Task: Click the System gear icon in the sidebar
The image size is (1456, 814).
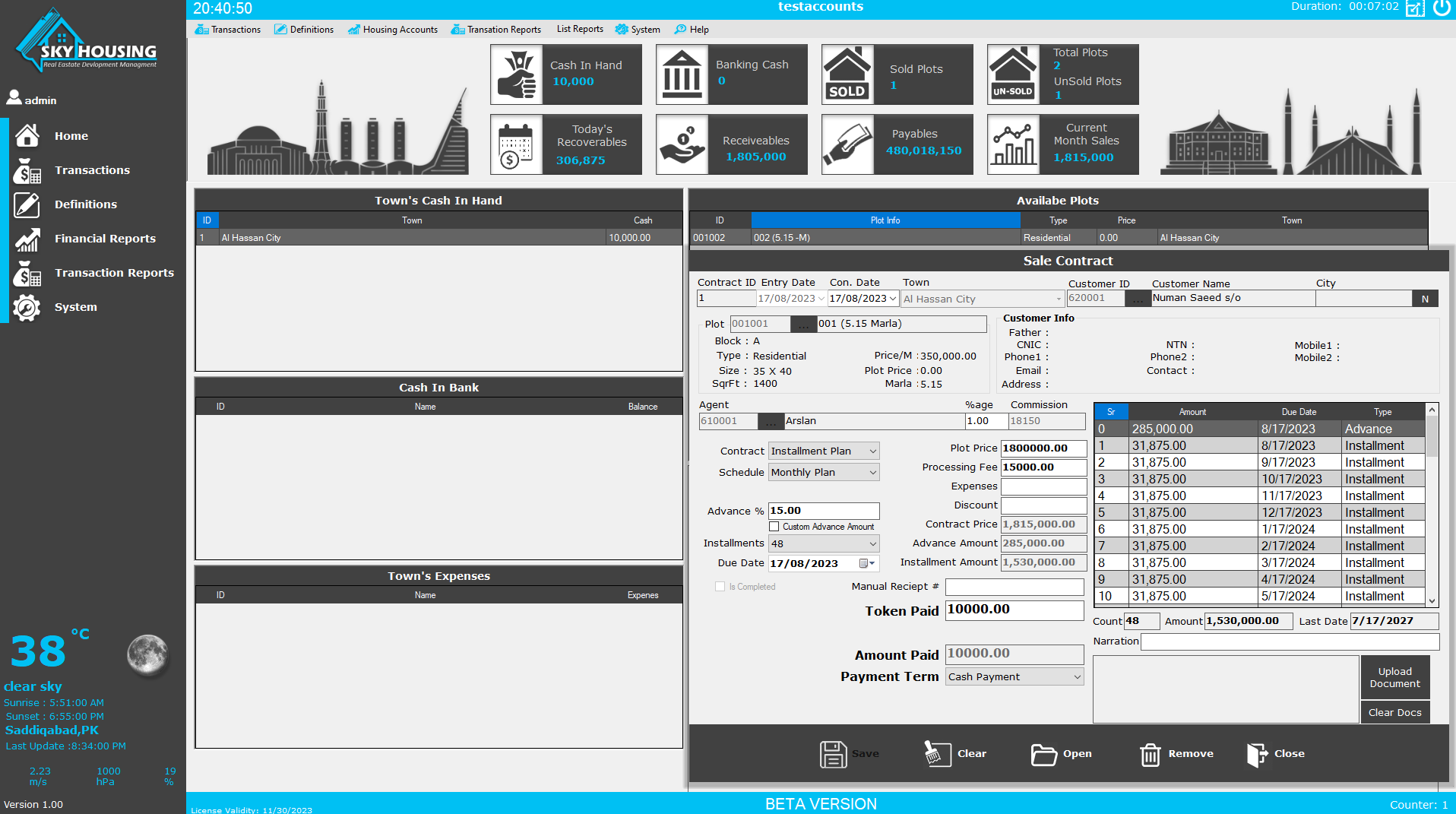Action: (27, 307)
